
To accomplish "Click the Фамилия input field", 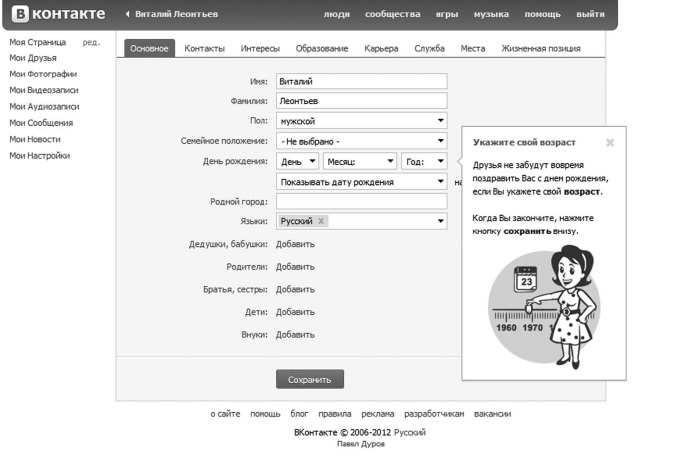I will point(361,101).
